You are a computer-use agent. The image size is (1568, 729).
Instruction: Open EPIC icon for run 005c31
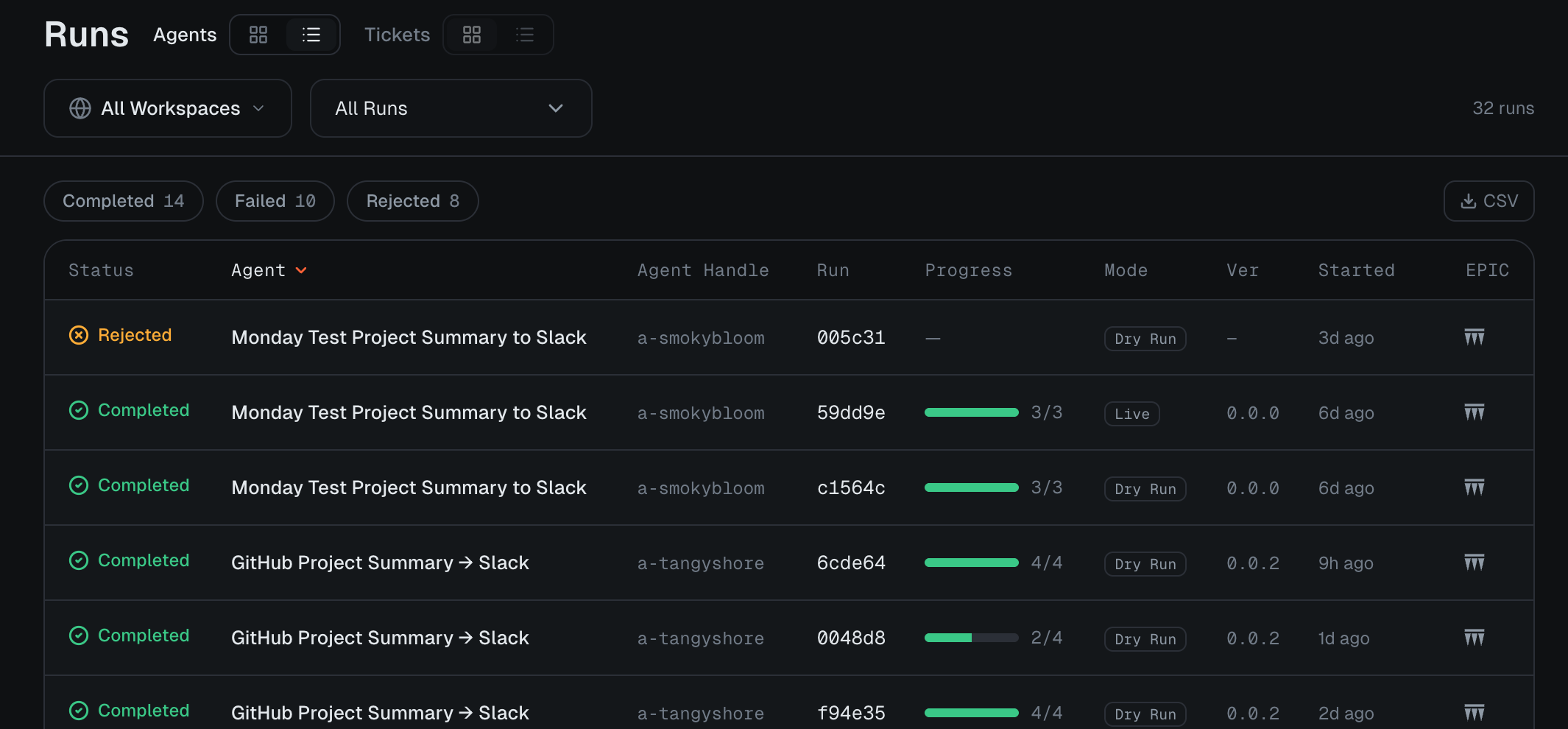[x=1475, y=337]
